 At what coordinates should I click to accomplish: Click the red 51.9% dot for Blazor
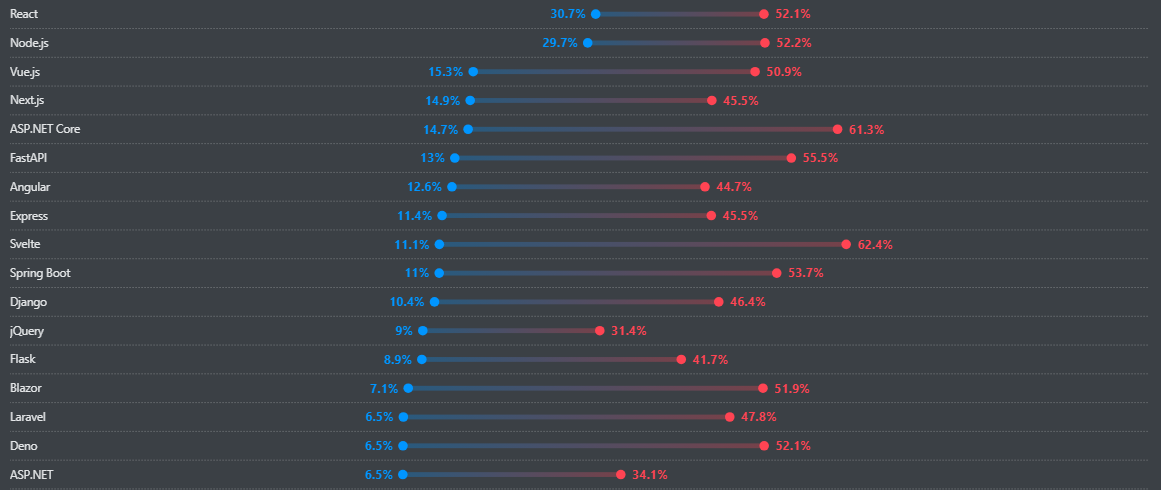(763, 388)
